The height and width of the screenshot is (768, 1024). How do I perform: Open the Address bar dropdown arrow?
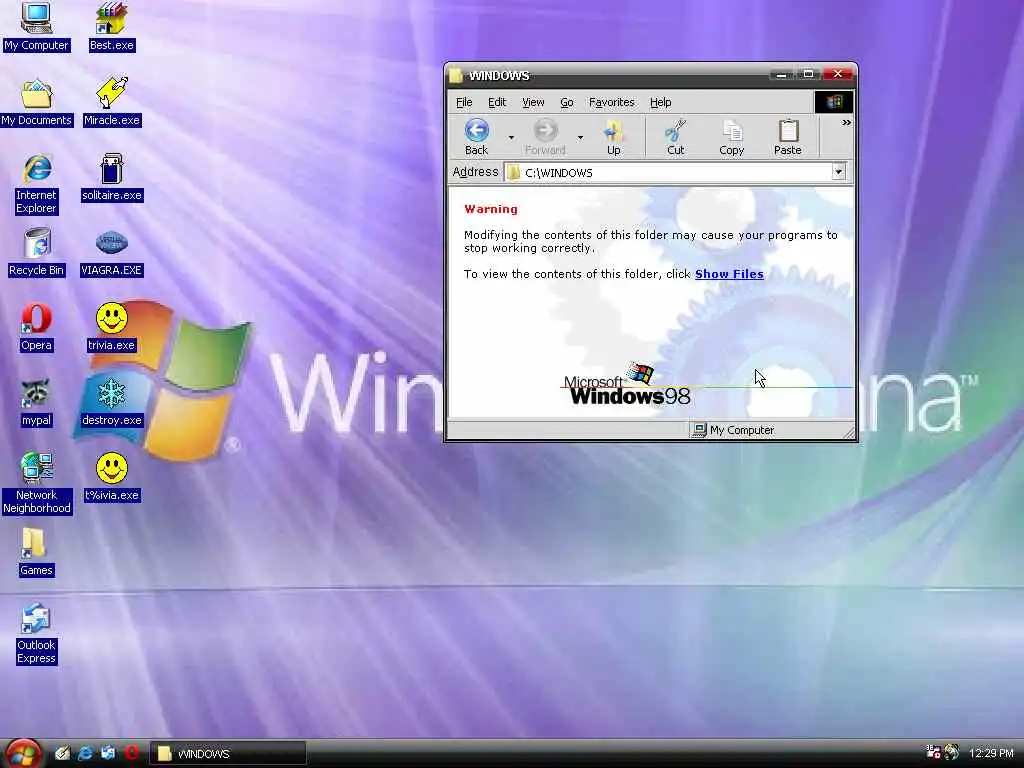coord(839,172)
